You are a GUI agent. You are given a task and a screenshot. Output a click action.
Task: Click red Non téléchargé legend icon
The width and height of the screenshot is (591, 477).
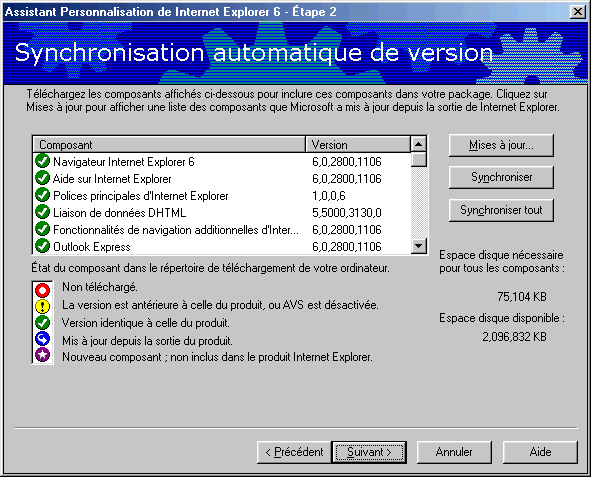click(42, 290)
